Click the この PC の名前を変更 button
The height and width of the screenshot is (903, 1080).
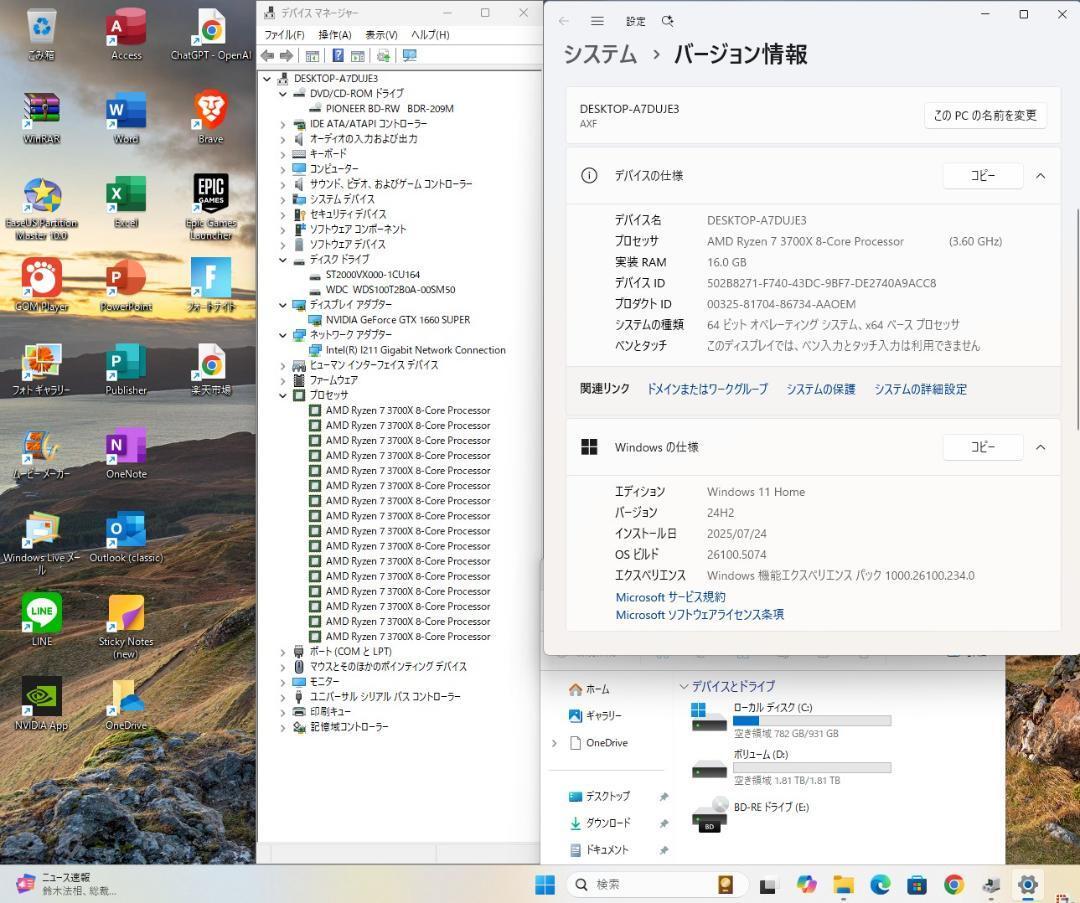(984, 115)
